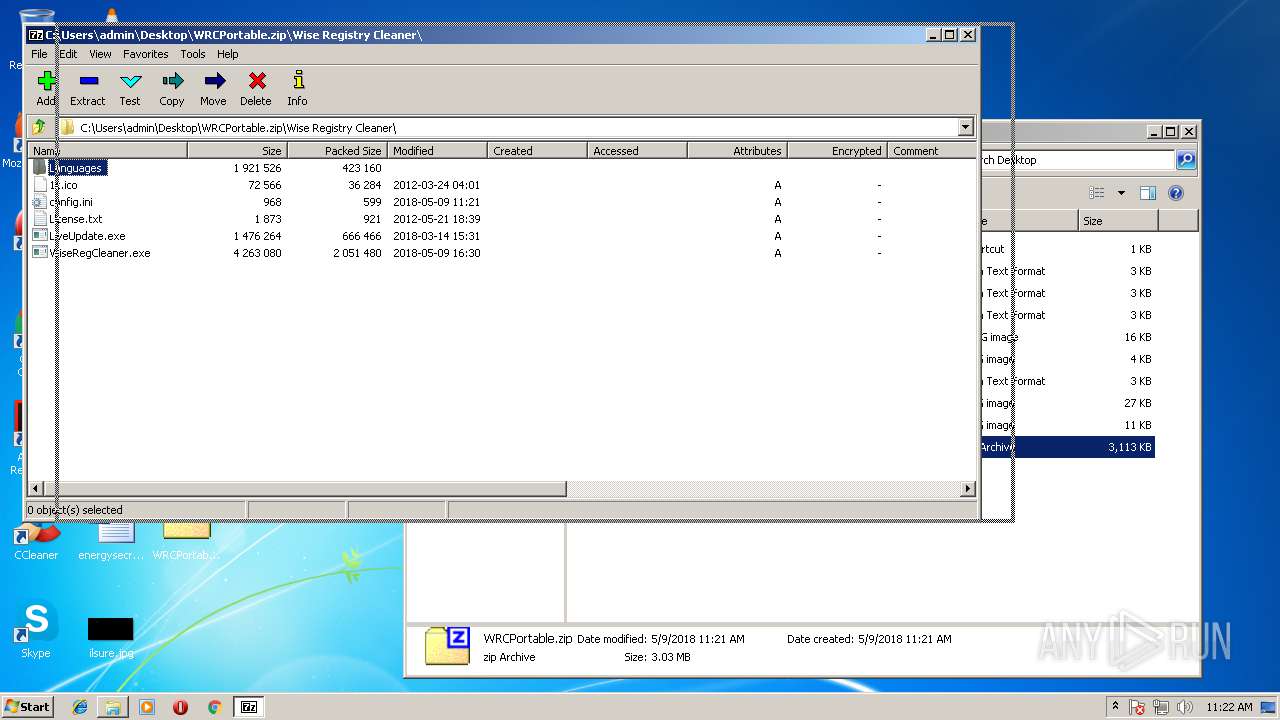1280x720 pixels.
Task: Select the License.txt row
Action: (x=502, y=218)
